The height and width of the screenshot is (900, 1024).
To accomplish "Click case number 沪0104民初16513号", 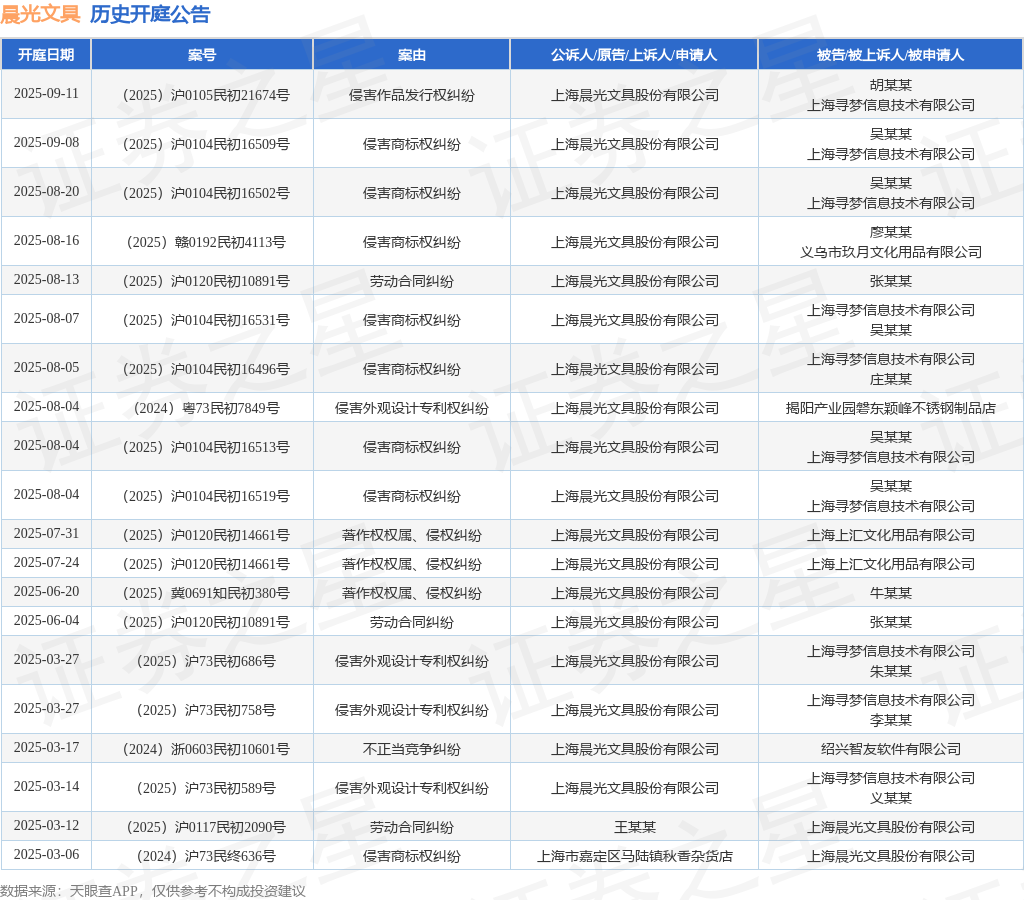I will [206, 447].
